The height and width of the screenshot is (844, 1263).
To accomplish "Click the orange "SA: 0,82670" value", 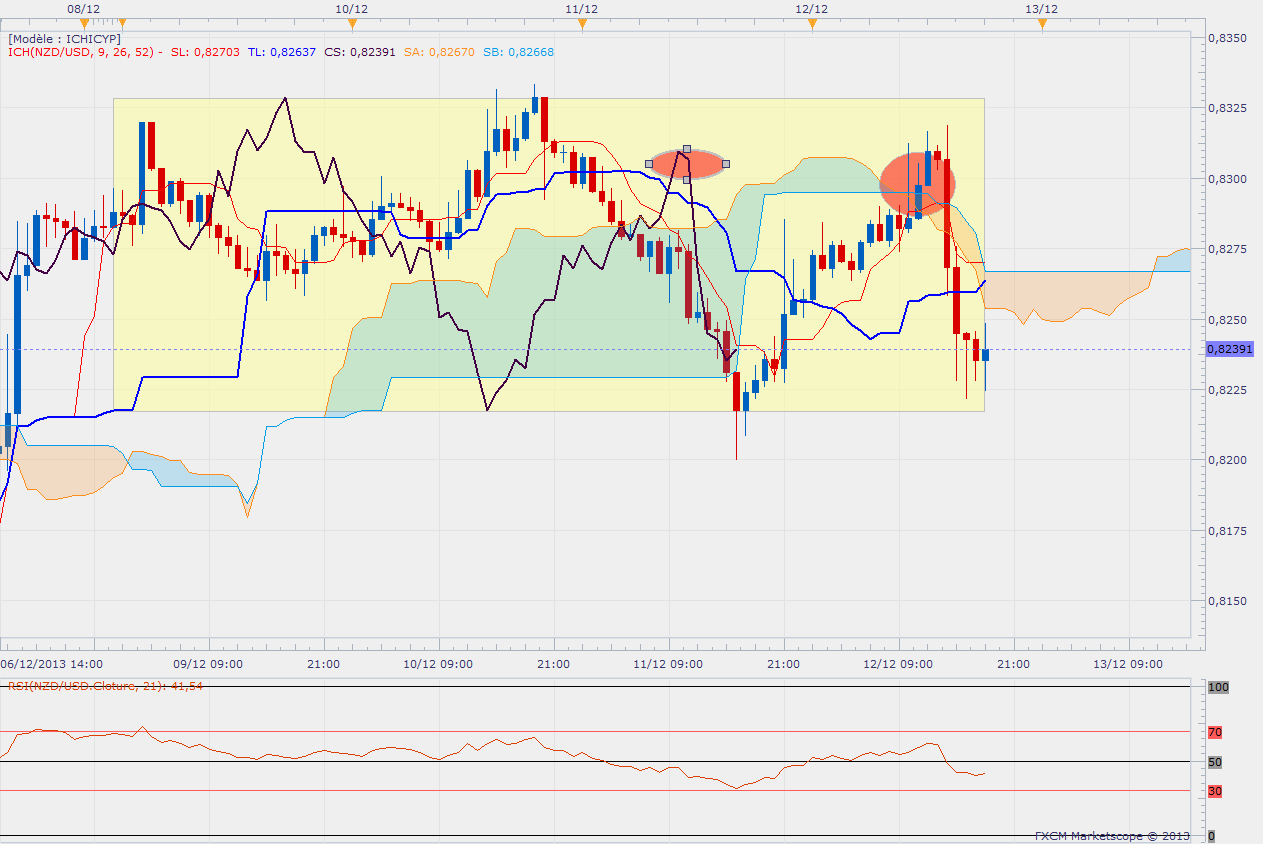I will tap(439, 52).
